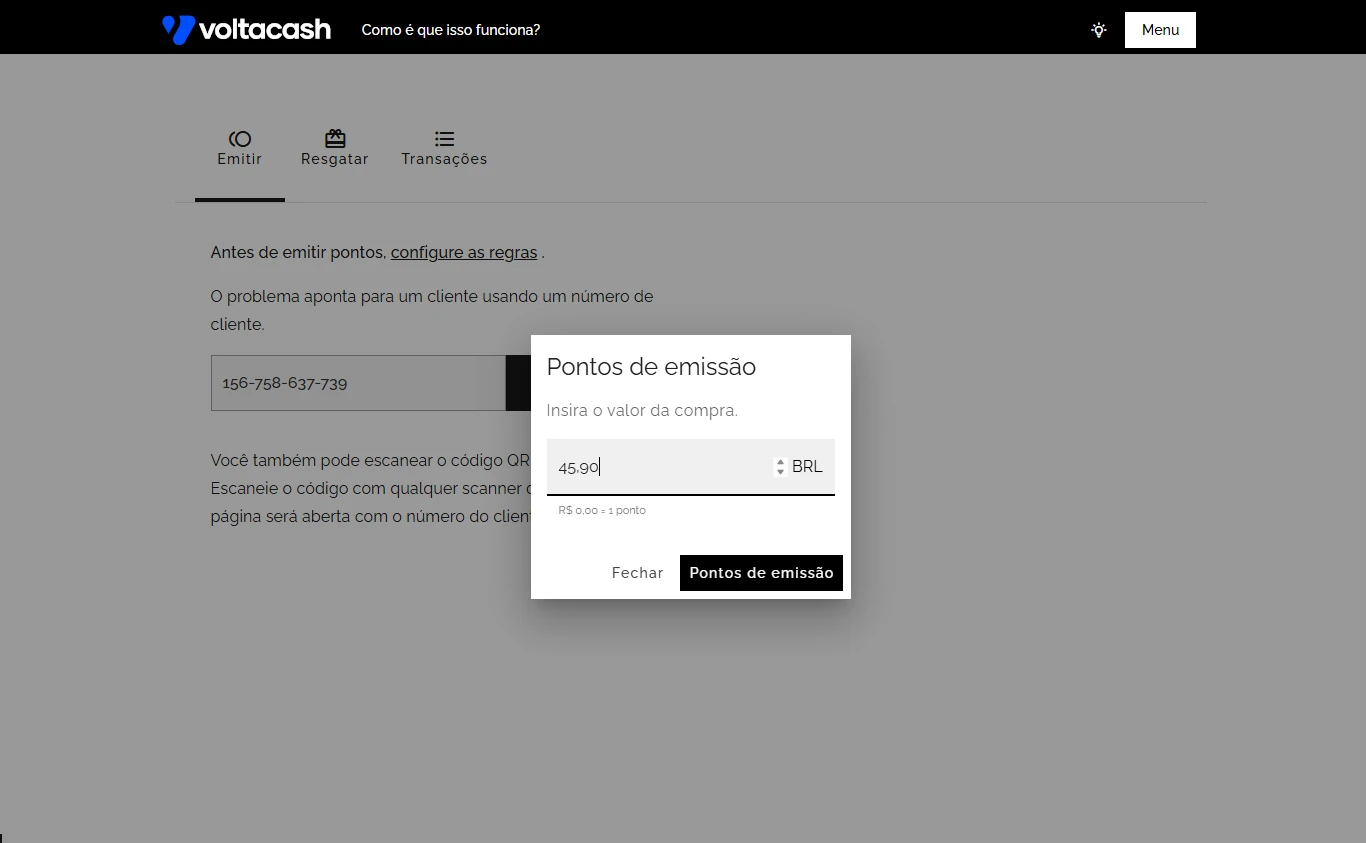Click the Emitir coins icon
The image size is (1366, 843).
(240, 139)
